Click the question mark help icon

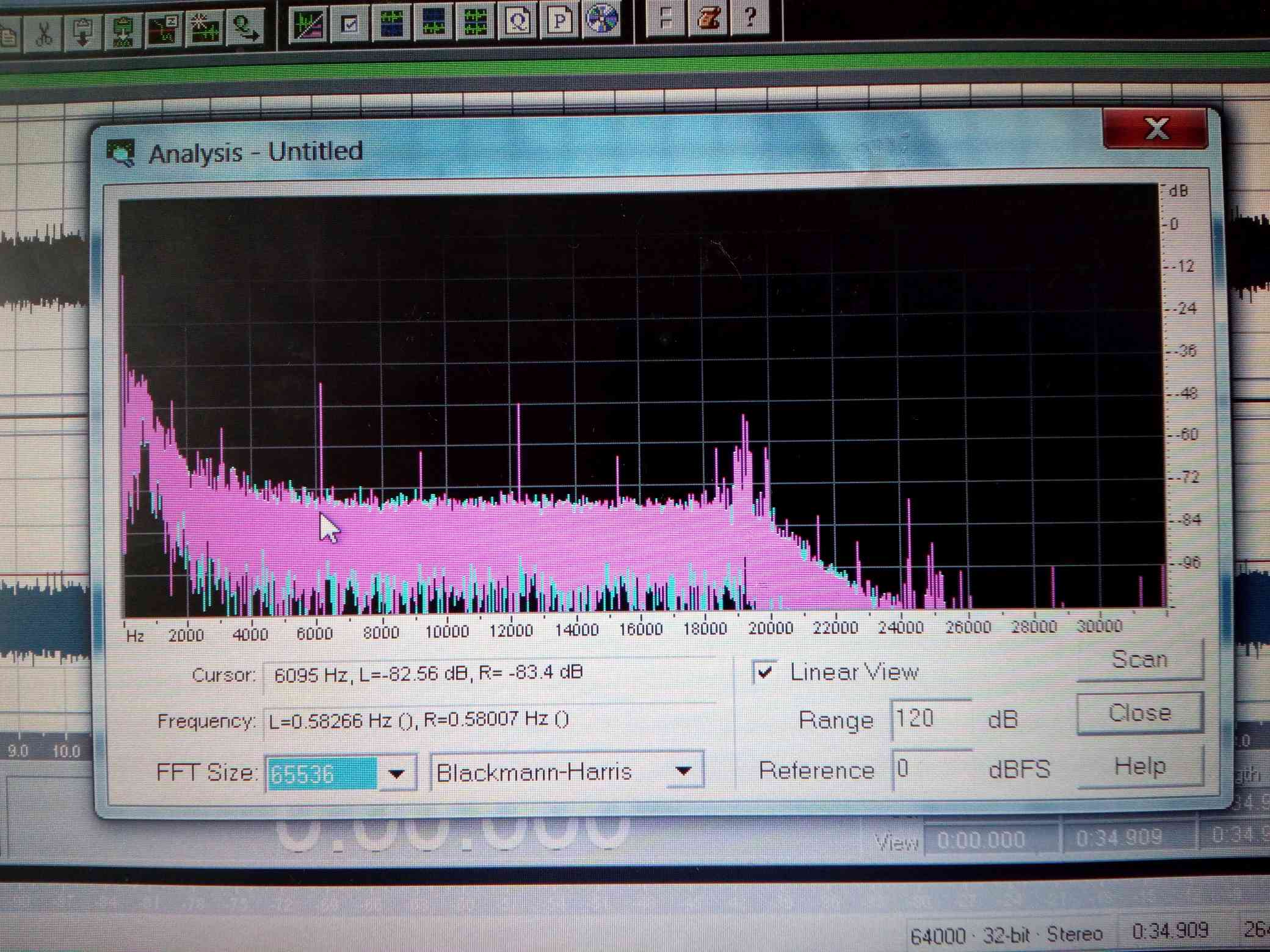[x=751, y=17]
